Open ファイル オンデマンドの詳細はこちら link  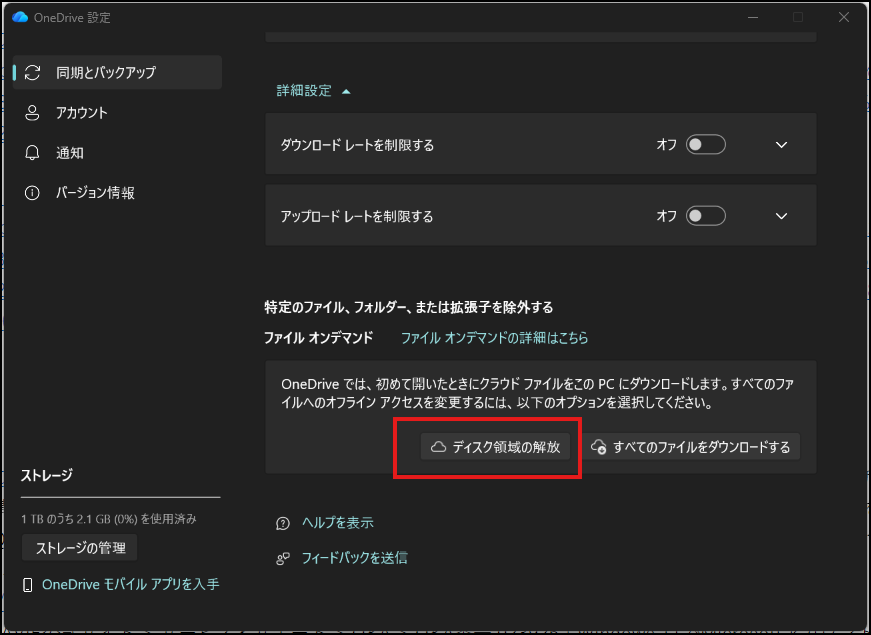coord(494,338)
